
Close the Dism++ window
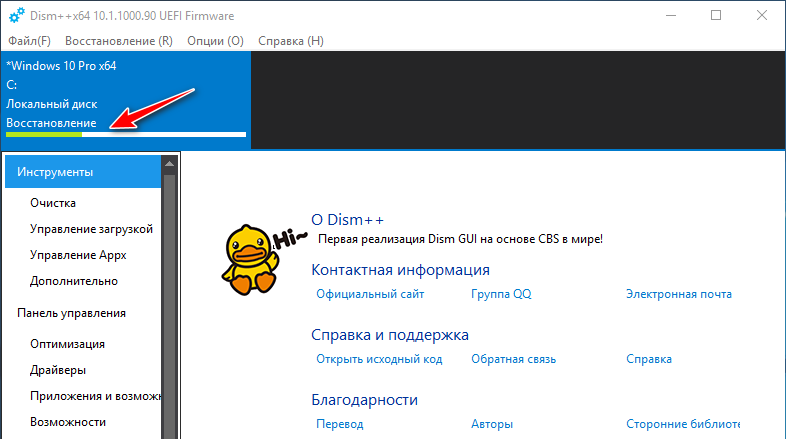pos(761,16)
